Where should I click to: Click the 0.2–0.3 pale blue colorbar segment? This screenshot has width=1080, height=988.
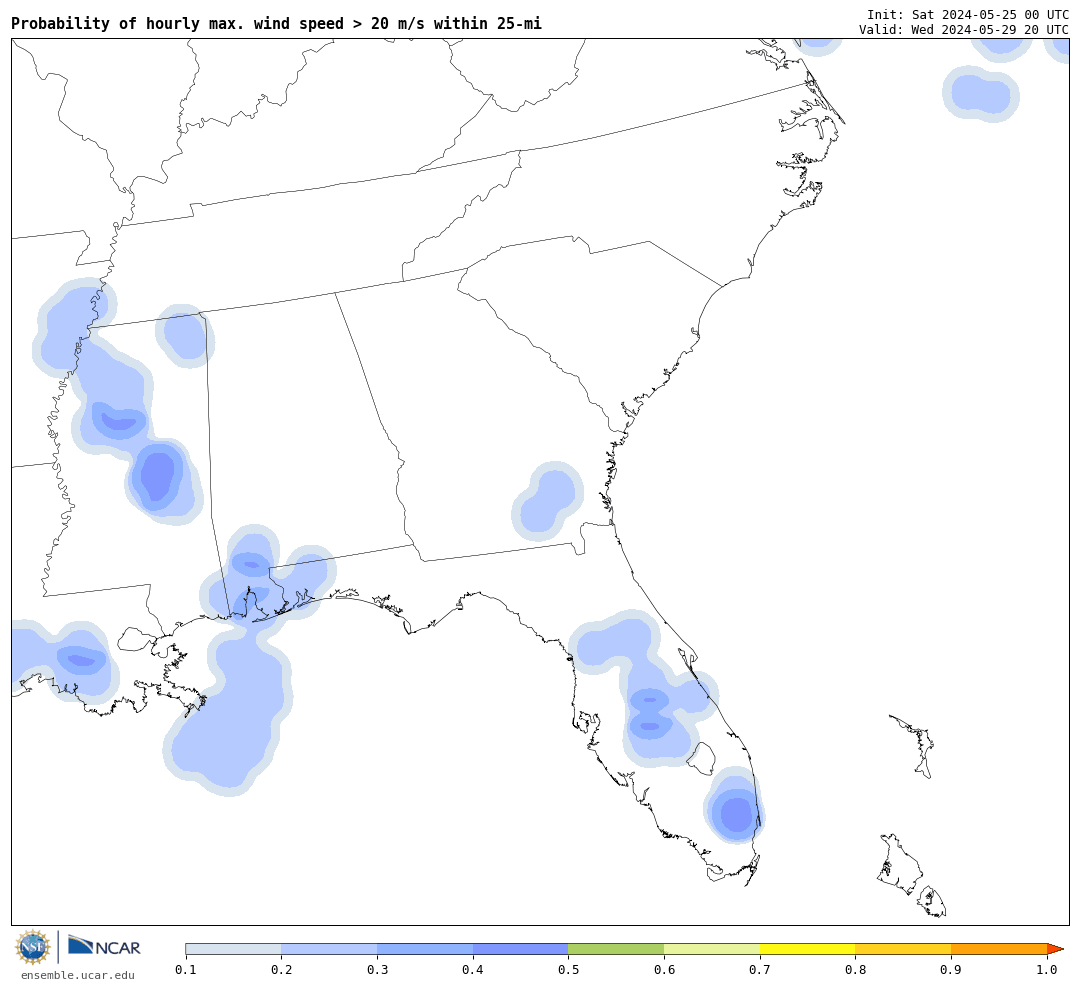(329, 949)
